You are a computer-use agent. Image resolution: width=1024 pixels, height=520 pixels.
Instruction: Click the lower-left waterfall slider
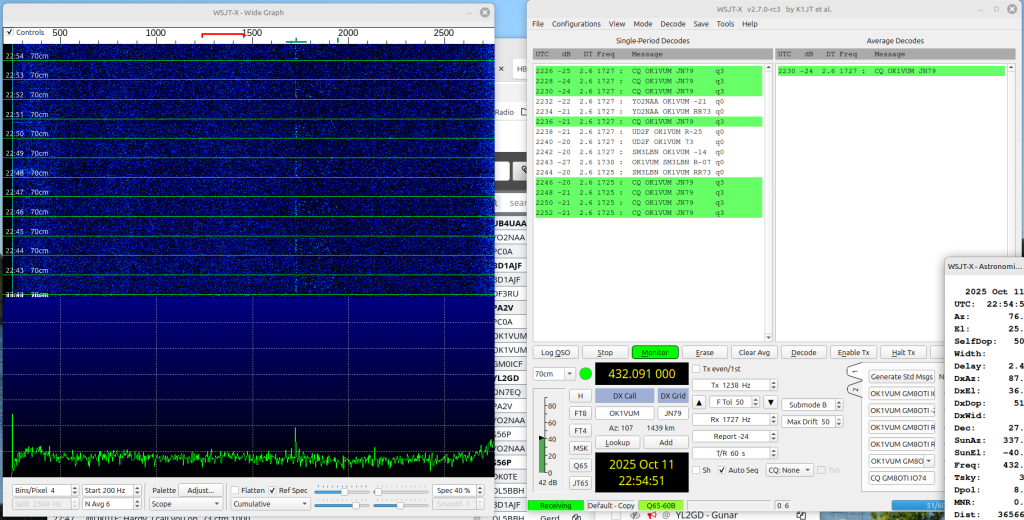click(340, 505)
